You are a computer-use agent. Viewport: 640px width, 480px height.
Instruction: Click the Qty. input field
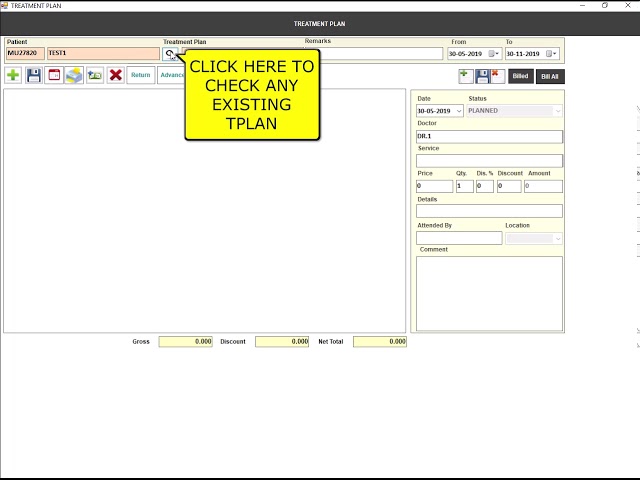click(x=464, y=186)
